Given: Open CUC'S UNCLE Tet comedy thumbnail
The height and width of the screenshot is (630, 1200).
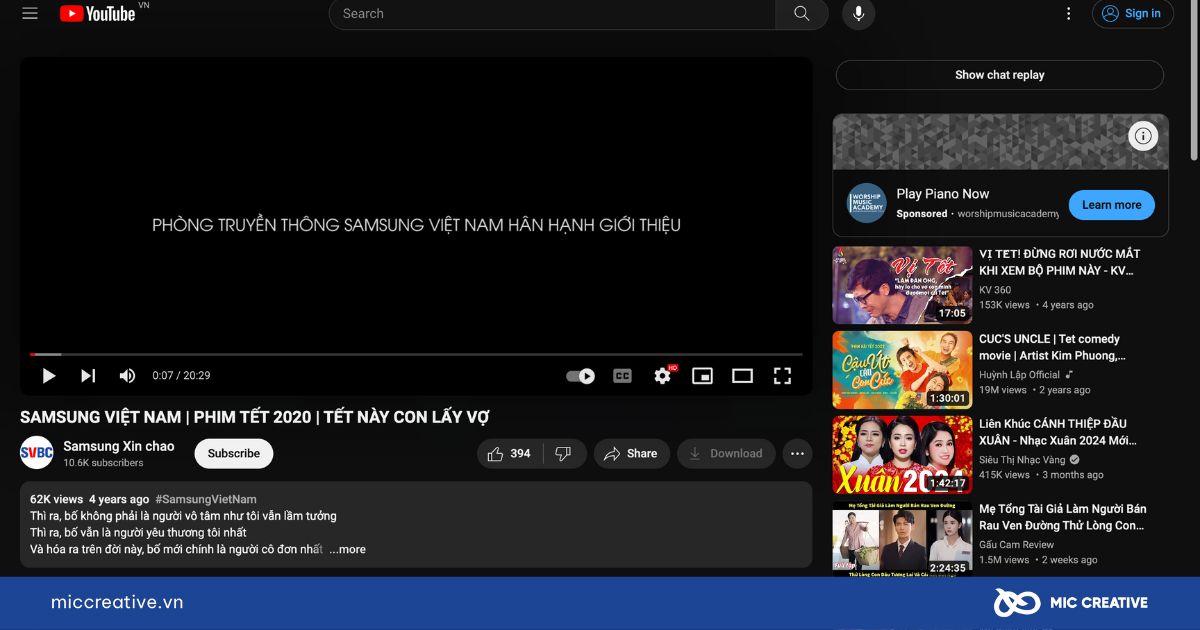Looking at the screenshot, I should pos(902,370).
